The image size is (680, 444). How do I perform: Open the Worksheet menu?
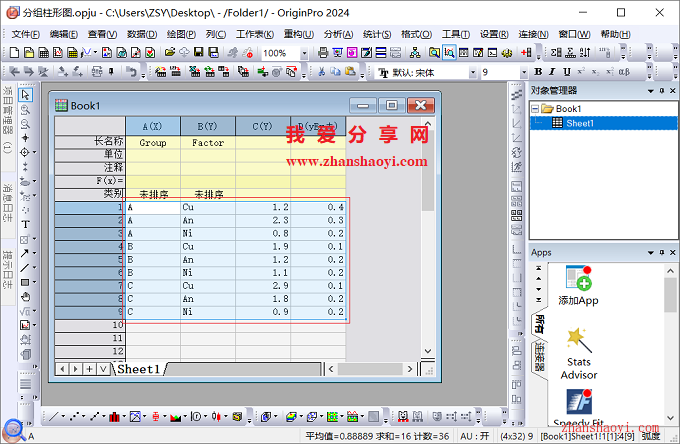point(255,34)
